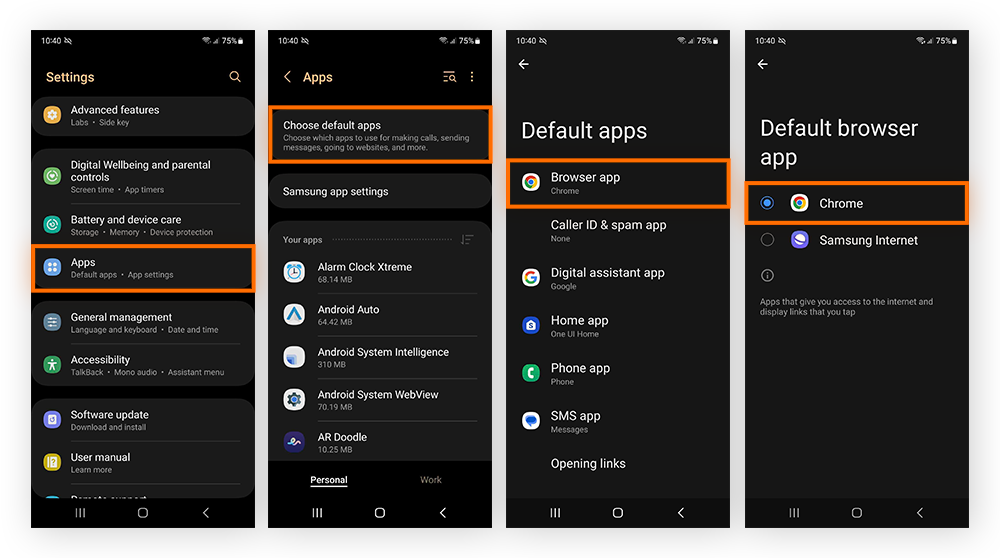Image resolution: width=1000 pixels, height=558 pixels.
Task: Tap Battery and device care label
Action: coord(126,219)
